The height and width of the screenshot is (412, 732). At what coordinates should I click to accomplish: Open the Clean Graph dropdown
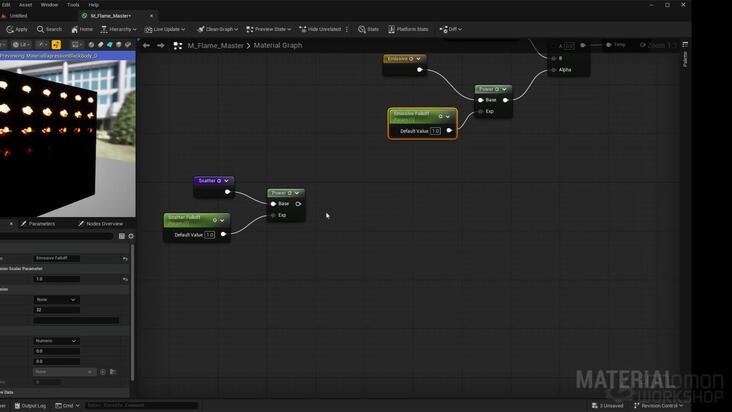tap(218, 29)
